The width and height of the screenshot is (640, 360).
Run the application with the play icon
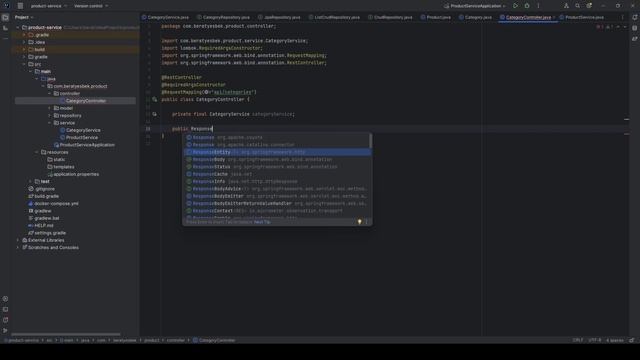click(516, 6)
